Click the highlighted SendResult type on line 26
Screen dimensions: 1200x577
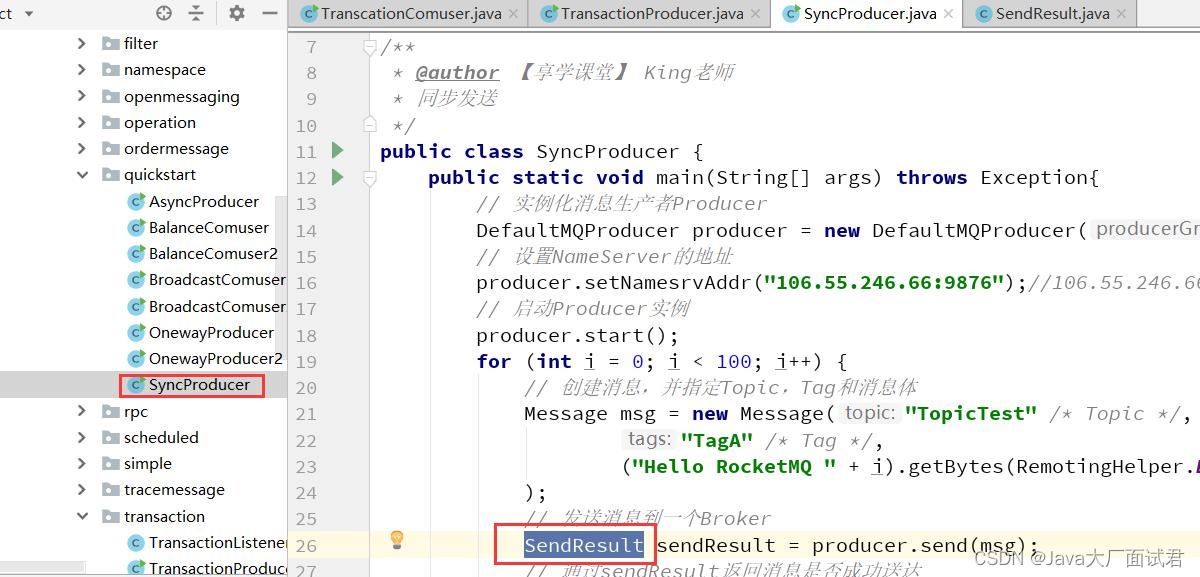coord(584,545)
